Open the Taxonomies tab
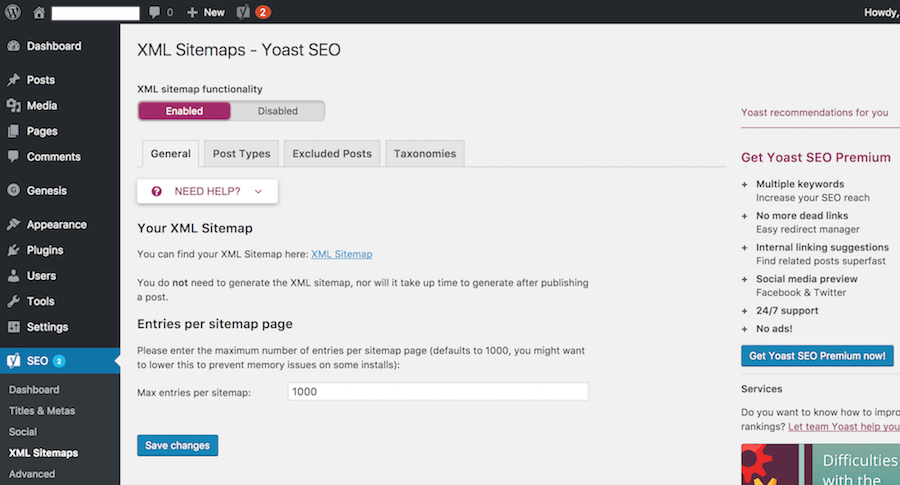The image size is (900, 485). [425, 154]
